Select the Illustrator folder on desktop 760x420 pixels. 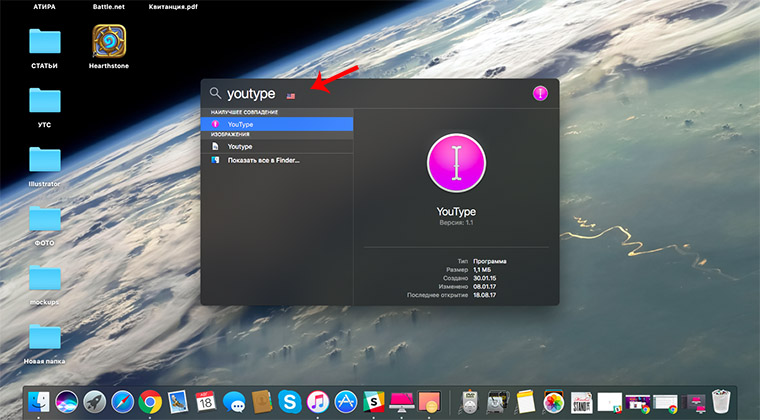(45, 160)
